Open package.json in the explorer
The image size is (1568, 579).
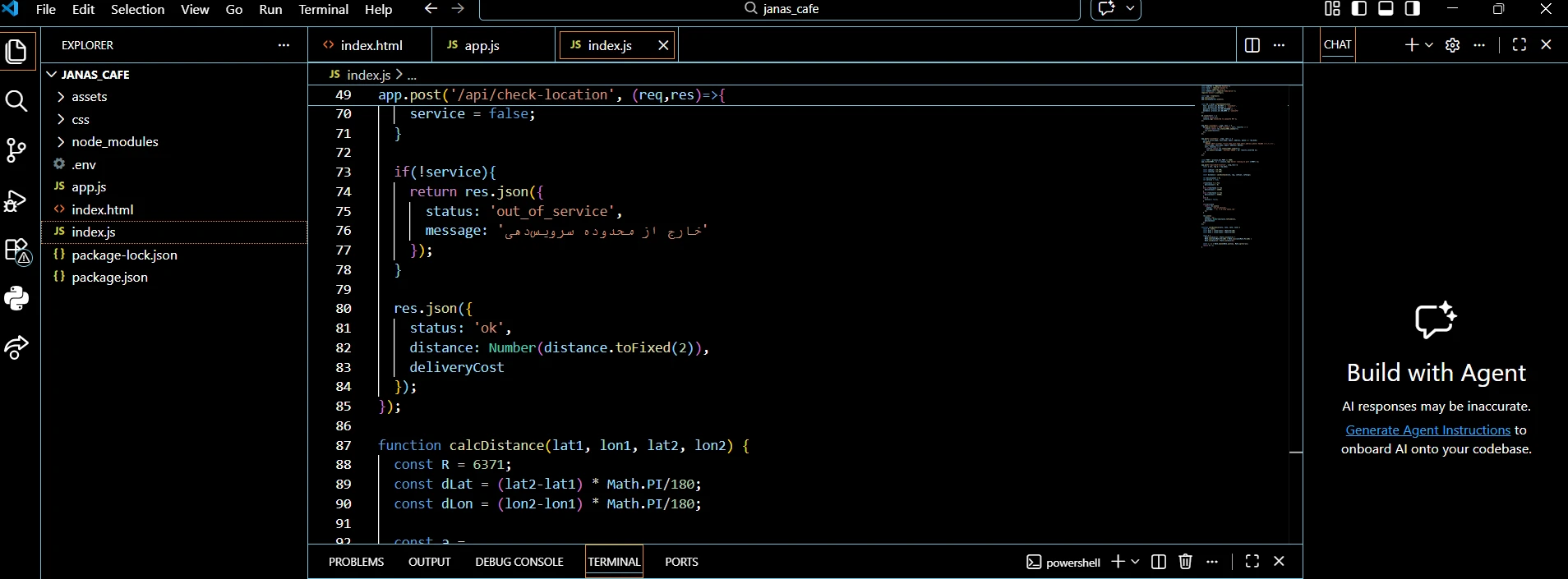pos(109,278)
